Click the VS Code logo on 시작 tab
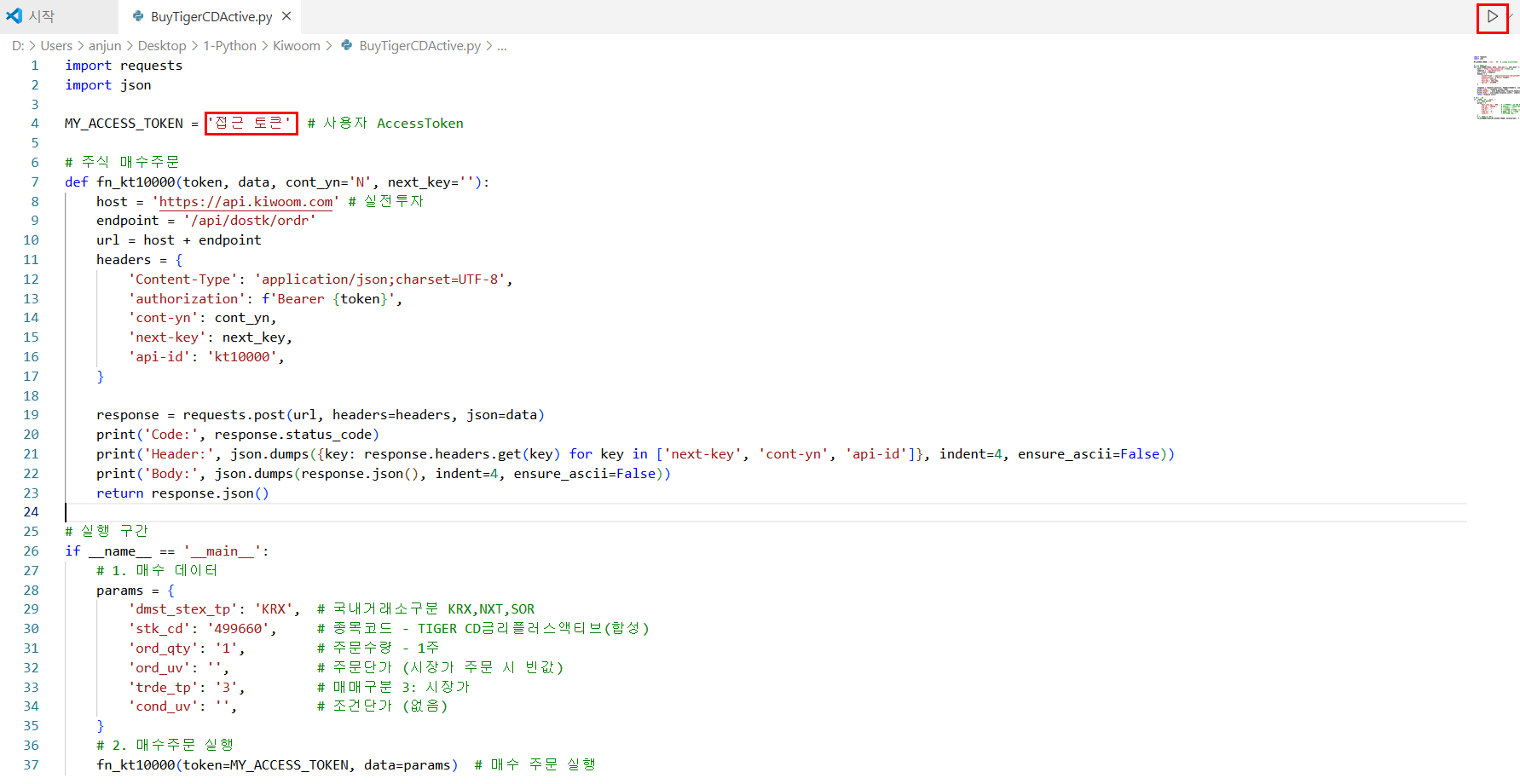This screenshot has height=784, width=1520. (x=14, y=16)
